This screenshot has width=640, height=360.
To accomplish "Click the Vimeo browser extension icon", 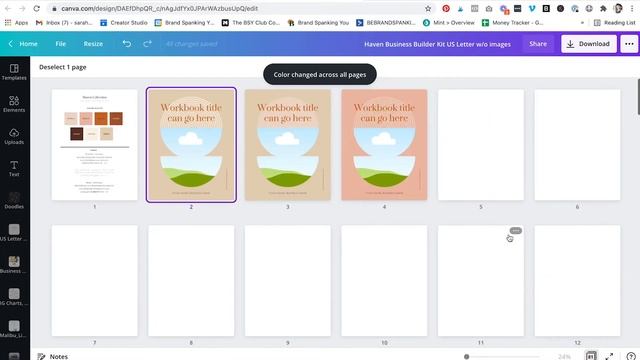I will coord(532,8).
